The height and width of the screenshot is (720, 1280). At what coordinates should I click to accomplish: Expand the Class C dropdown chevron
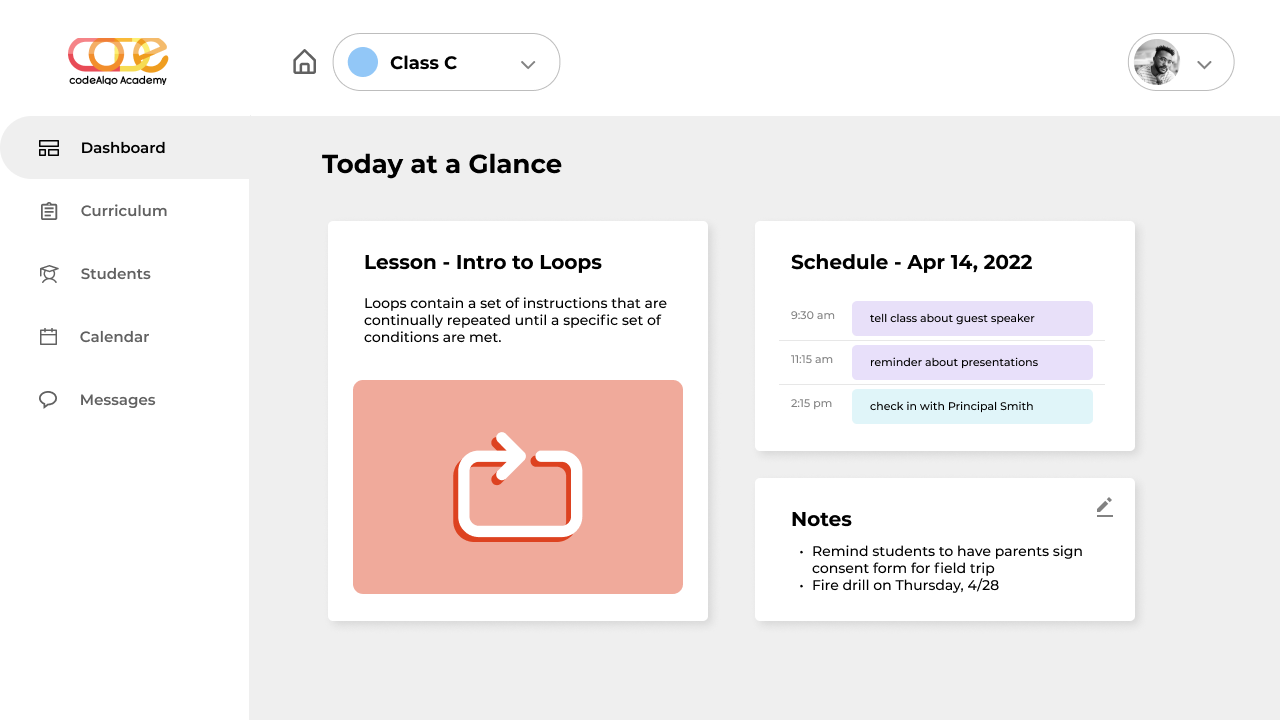coord(528,64)
